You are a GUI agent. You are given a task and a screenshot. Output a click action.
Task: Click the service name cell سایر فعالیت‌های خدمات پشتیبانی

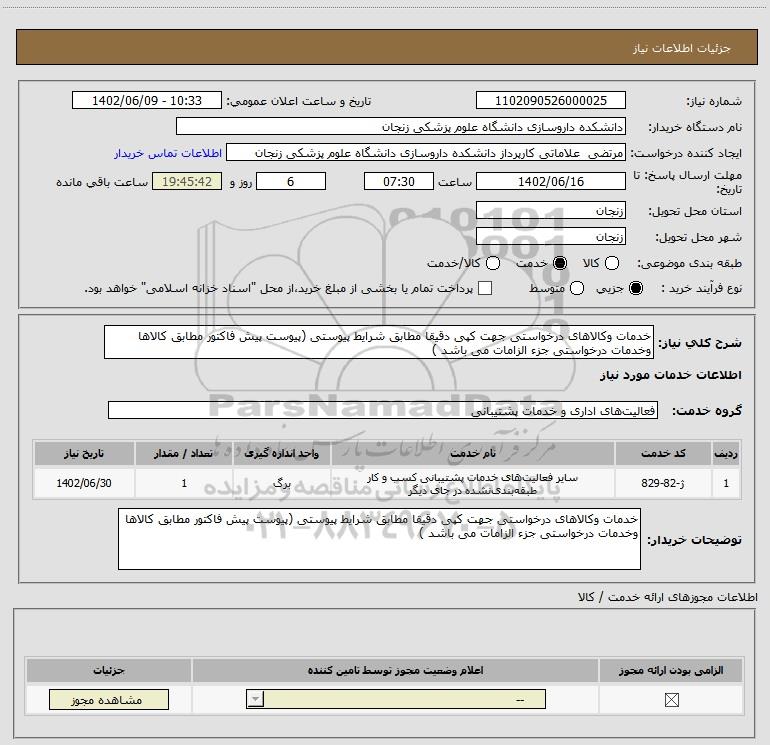[473, 483]
